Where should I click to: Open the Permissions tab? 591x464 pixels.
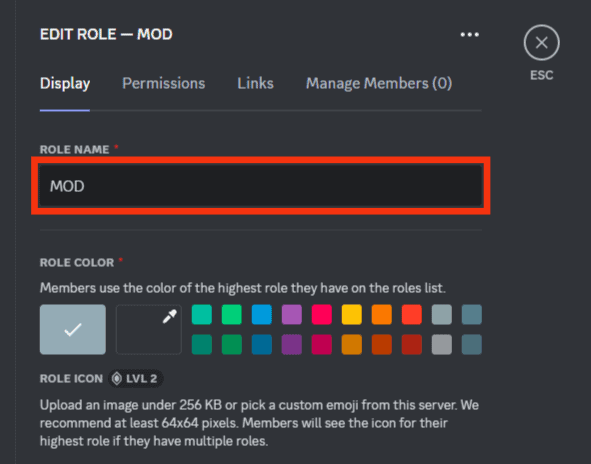coord(164,83)
